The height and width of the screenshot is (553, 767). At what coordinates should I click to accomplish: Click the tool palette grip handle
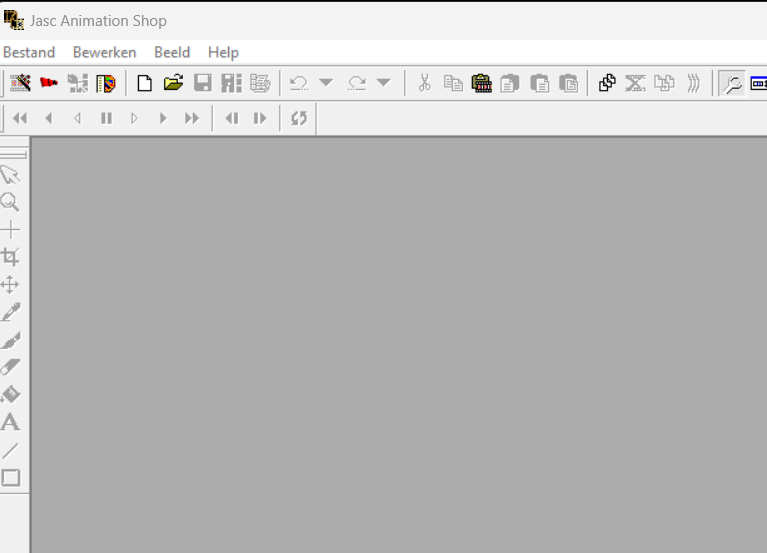click(x=14, y=155)
